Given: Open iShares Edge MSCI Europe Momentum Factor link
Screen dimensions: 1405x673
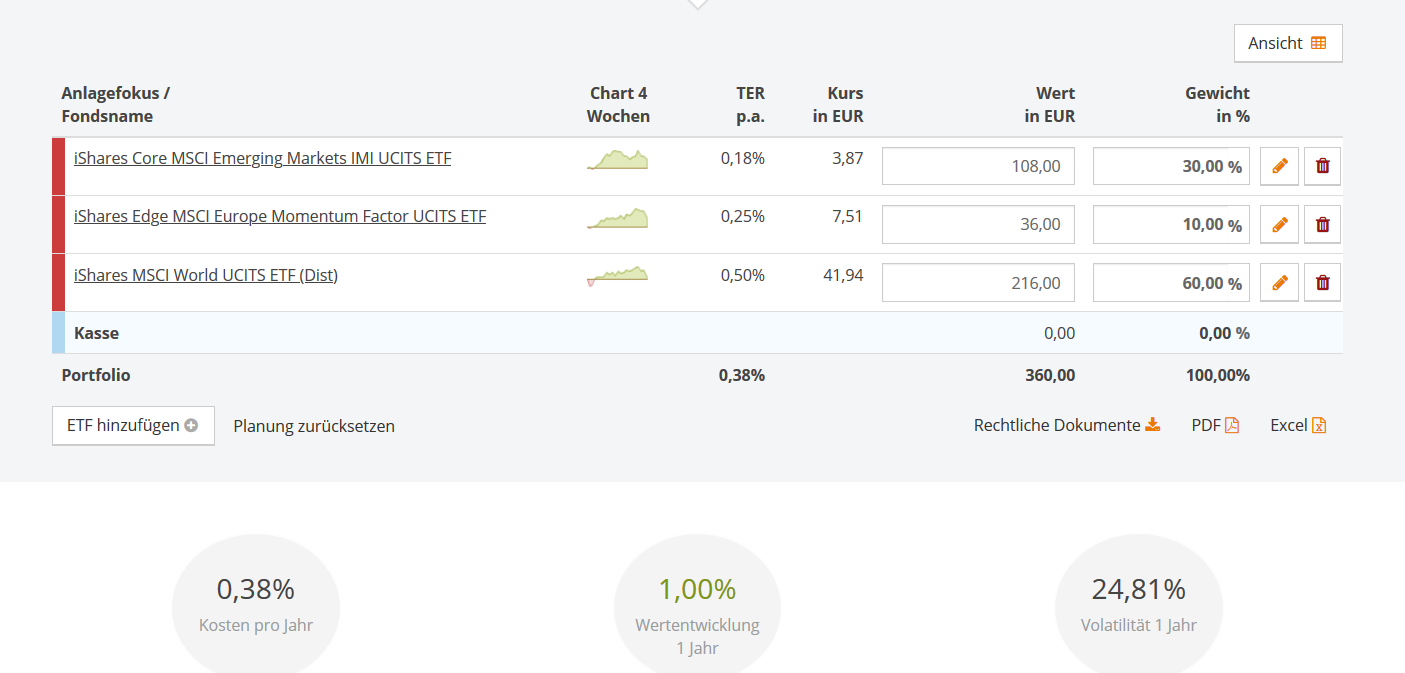Looking at the screenshot, I should point(280,216).
